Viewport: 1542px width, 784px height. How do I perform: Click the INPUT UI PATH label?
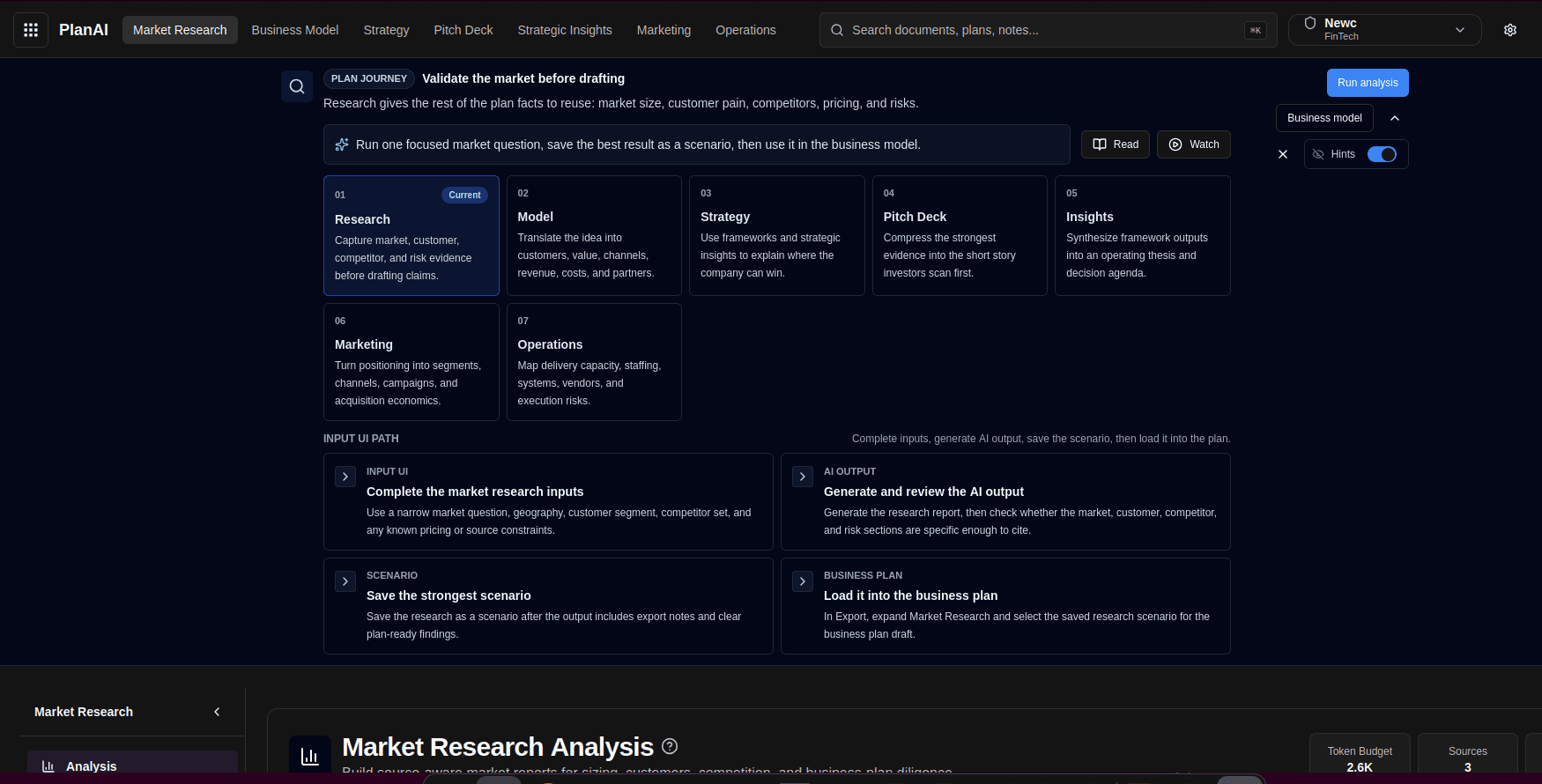[x=361, y=439]
